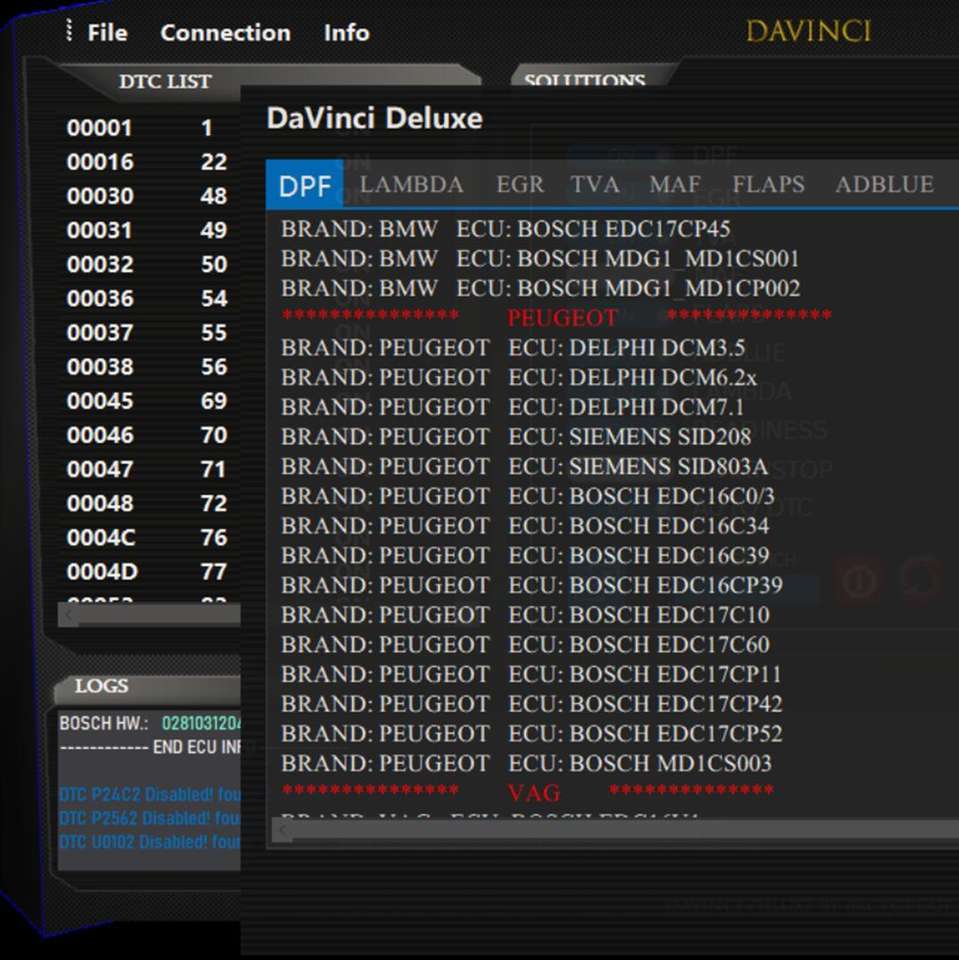The height and width of the screenshot is (960, 959).
Task: Select DTC row 00036
Action: pos(147,298)
